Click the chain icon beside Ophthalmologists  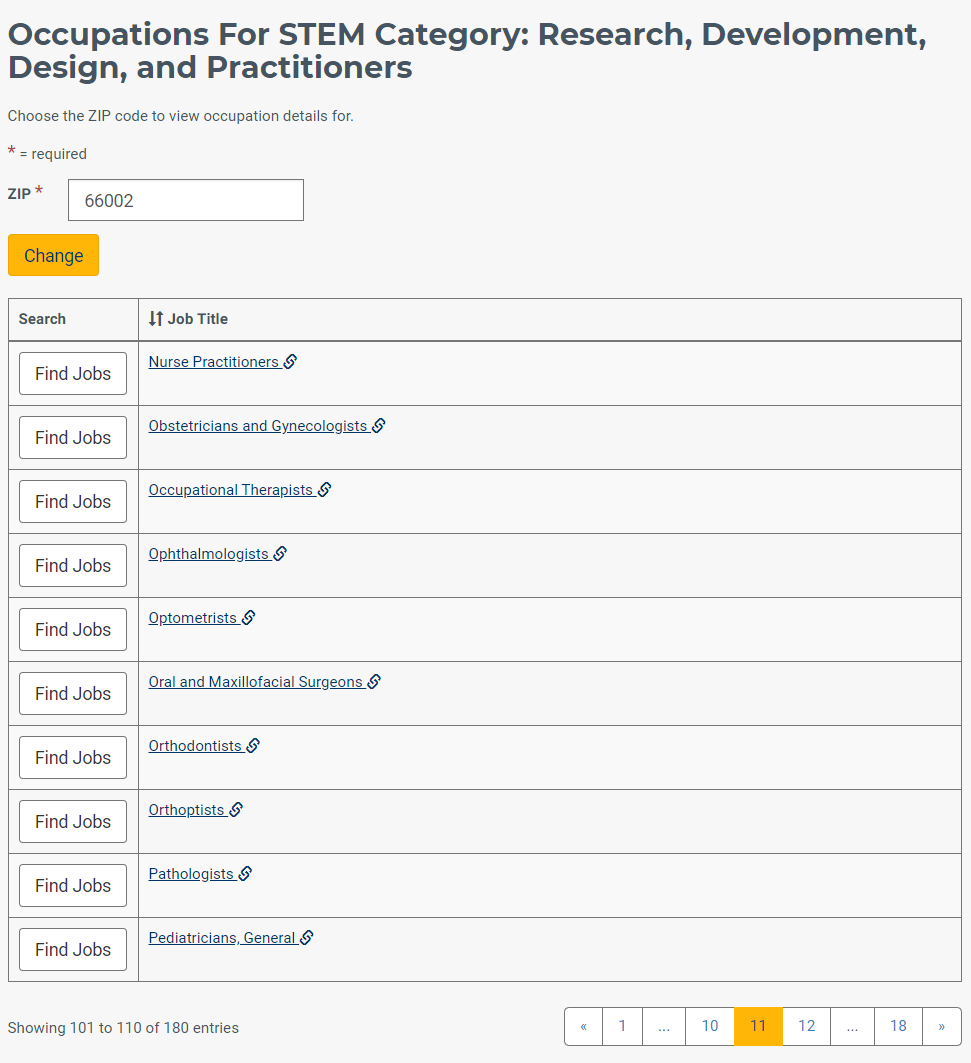pyautogui.click(x=281, y=553)
